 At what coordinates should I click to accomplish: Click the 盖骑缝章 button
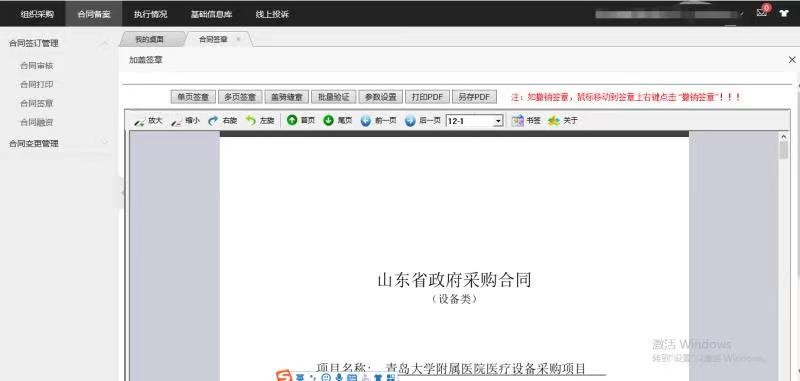click(x=287, y=97)
